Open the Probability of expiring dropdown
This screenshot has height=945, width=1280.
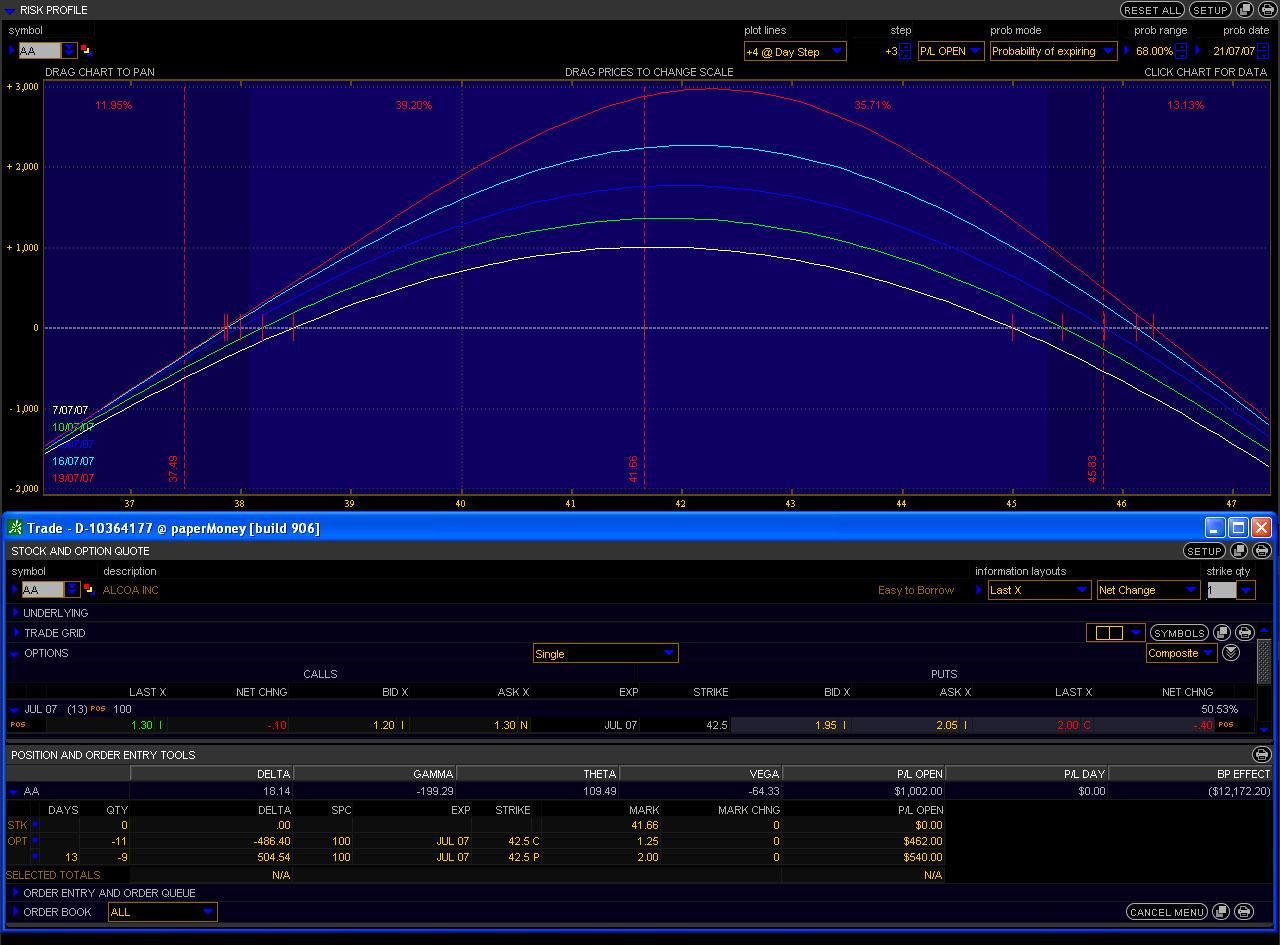click(x=1053, y=52)
